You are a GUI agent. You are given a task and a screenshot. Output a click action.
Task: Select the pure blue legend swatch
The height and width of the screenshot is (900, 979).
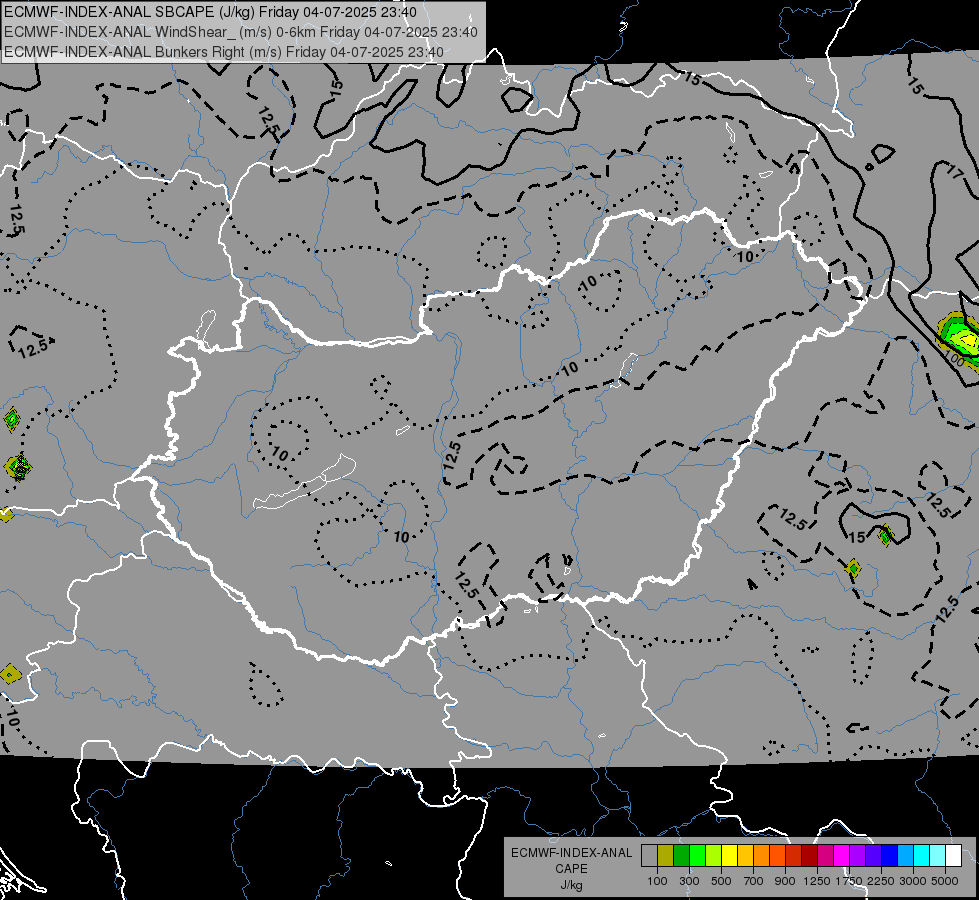[890, 856]
